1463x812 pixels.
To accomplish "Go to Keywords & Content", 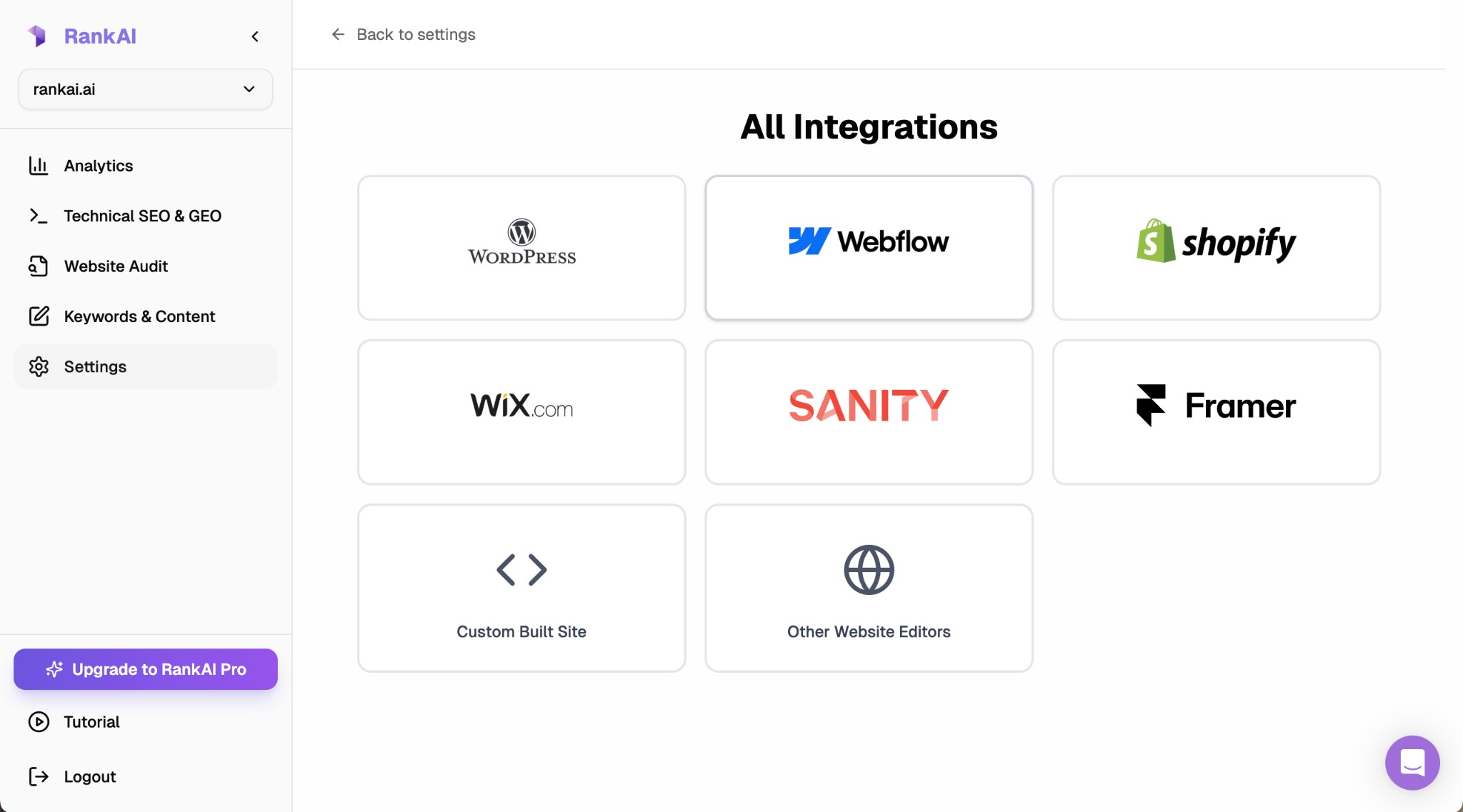I will pos(139,316).
